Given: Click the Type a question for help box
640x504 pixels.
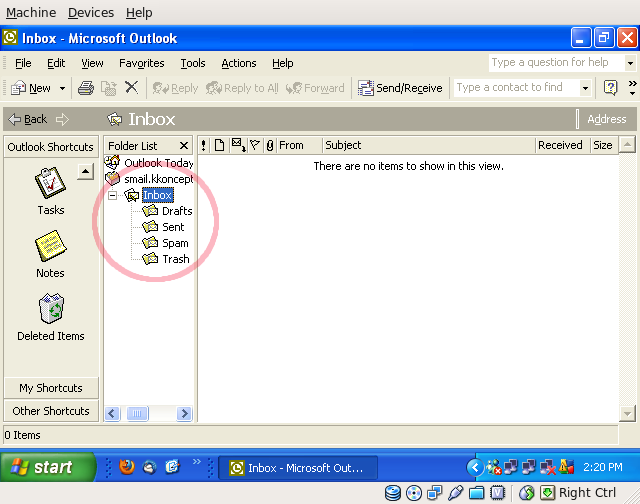Looking at the screenshot, I should [x=557, y=62].
